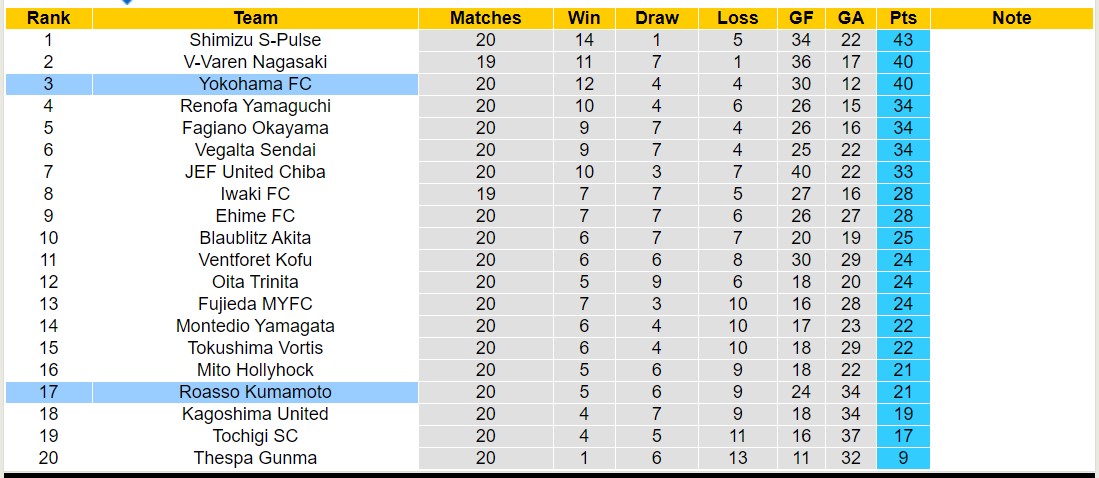Click the Rank column header
This screenshot has width=1099, height=478.
pos(48,18)
